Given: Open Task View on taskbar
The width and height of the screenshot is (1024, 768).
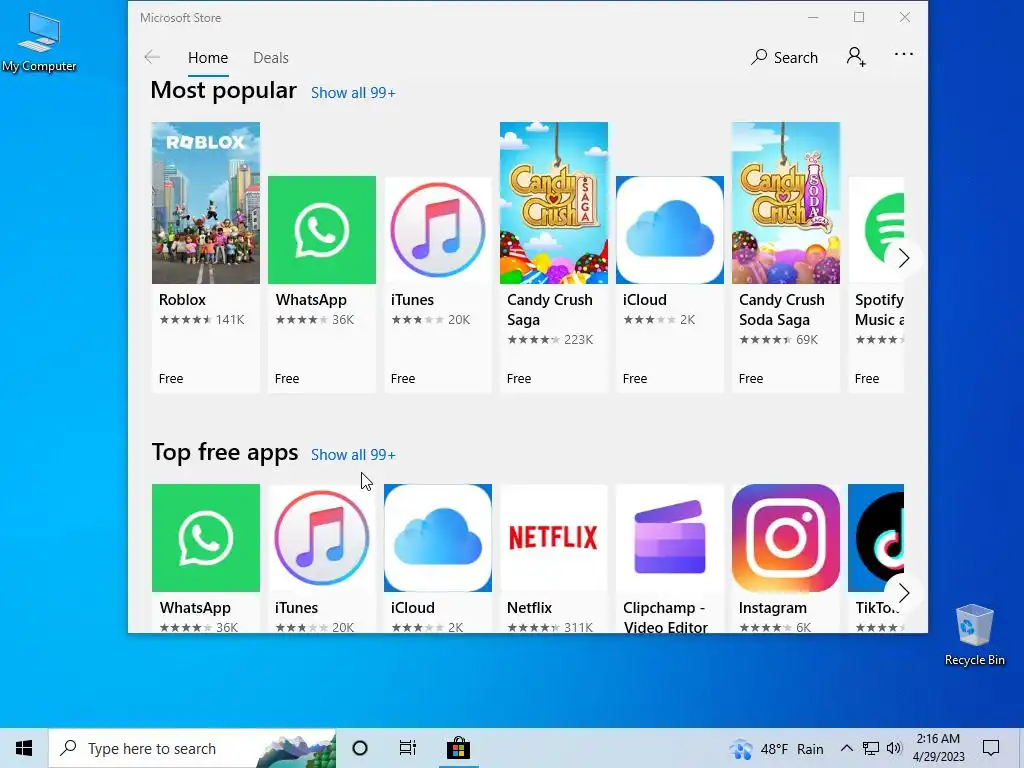Looking at the screenshot, I should click(408, 748).
